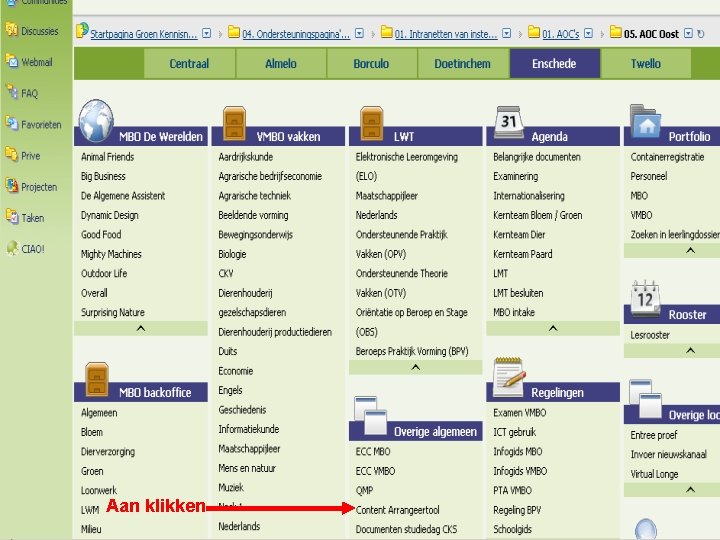Open dropdown after 01. Intranetten van inste...
Screen dimensions: 720x540
pos(506,33)
